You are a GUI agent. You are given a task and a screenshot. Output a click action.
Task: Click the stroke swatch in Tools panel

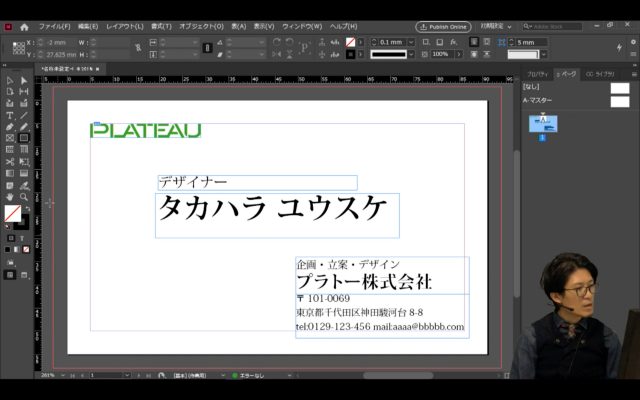click(x=23, y=222)
